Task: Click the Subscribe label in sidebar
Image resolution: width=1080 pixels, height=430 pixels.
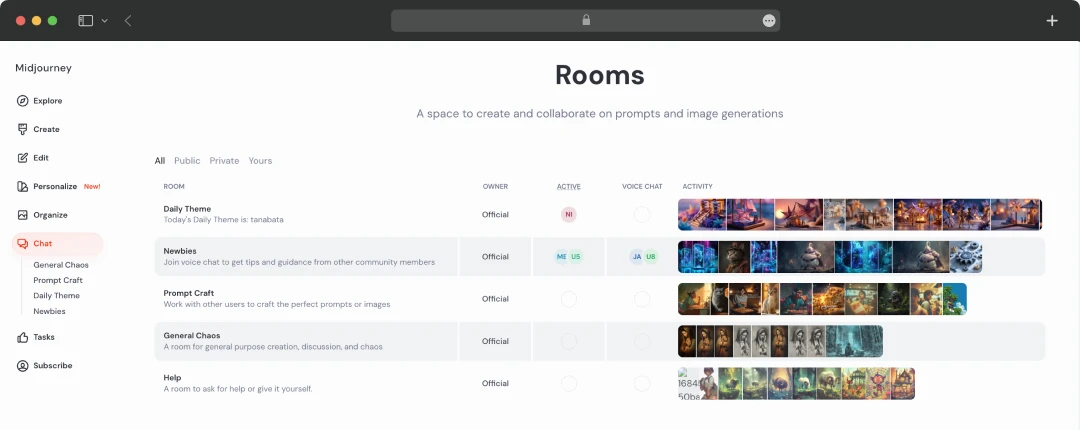Action: tap(53, 365)
